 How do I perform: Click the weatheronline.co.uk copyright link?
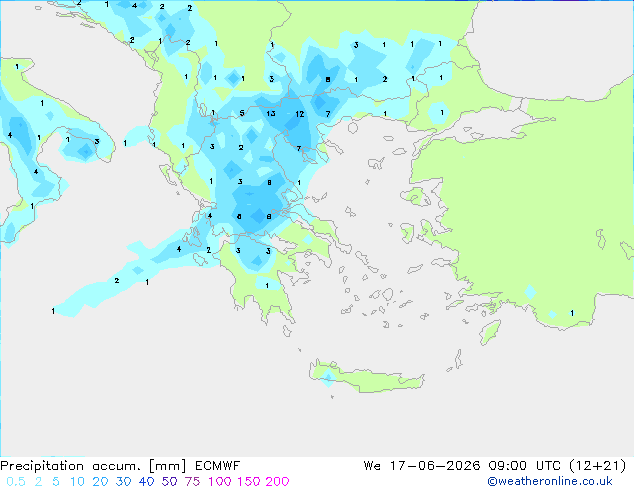(x=550, y=481)
